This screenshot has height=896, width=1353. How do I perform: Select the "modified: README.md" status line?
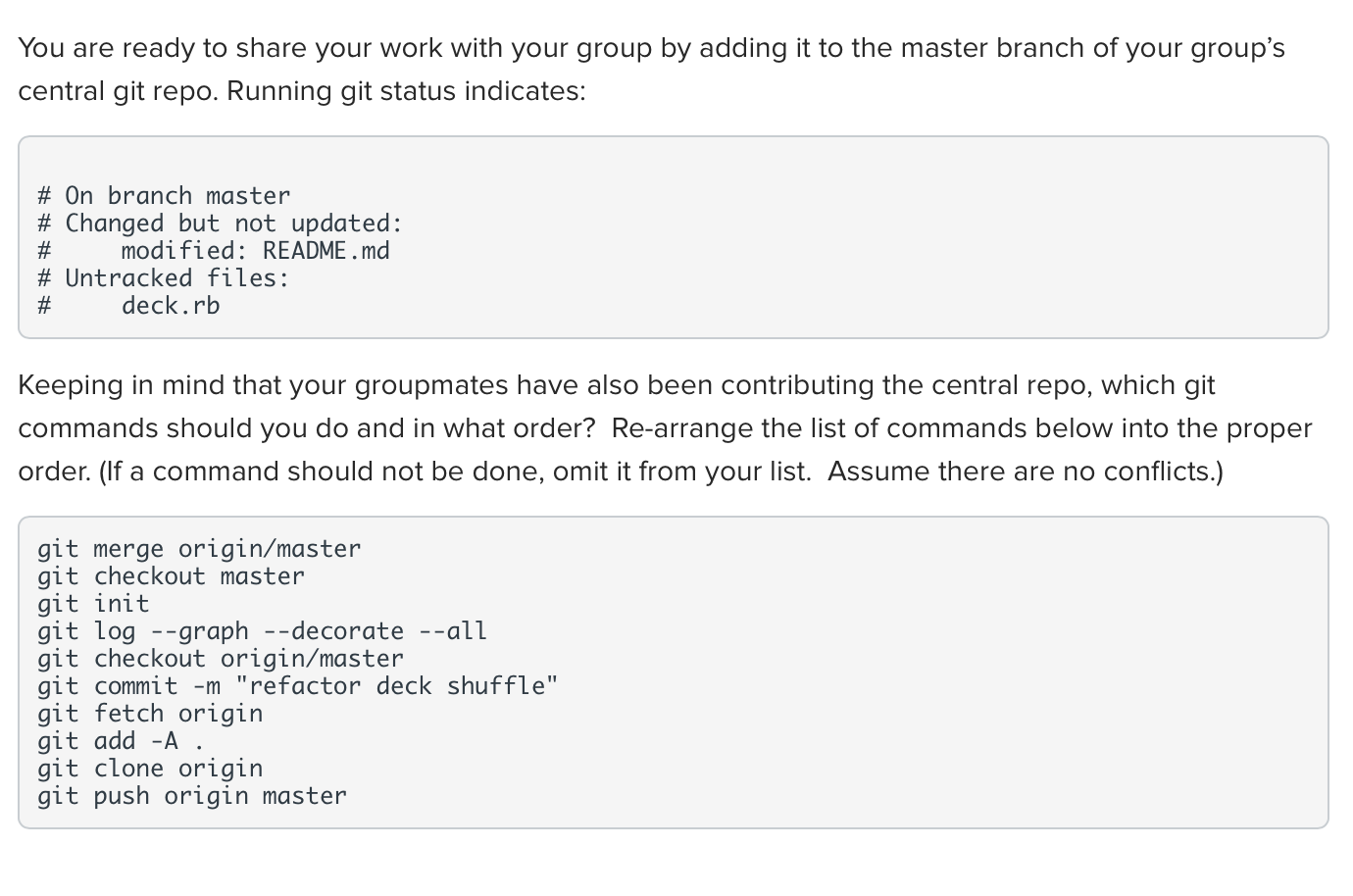tap(255, 251)
